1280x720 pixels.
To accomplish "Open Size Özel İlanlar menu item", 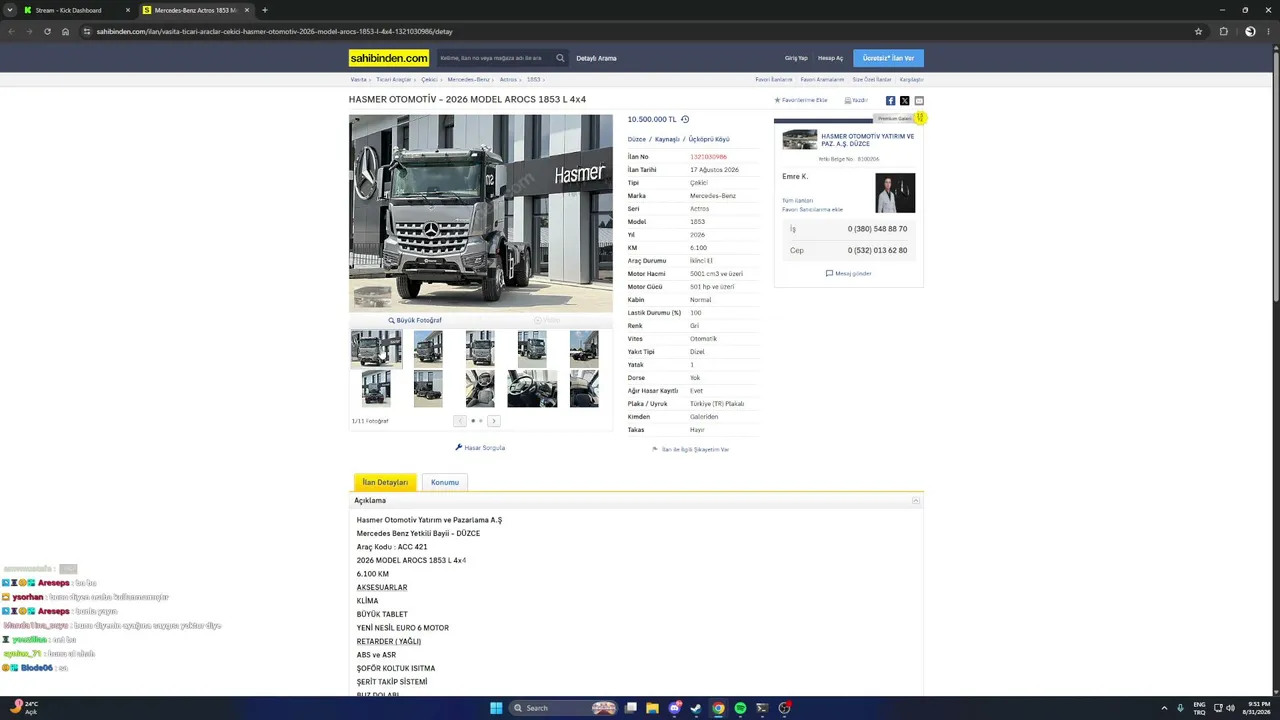I will [872, 79].
